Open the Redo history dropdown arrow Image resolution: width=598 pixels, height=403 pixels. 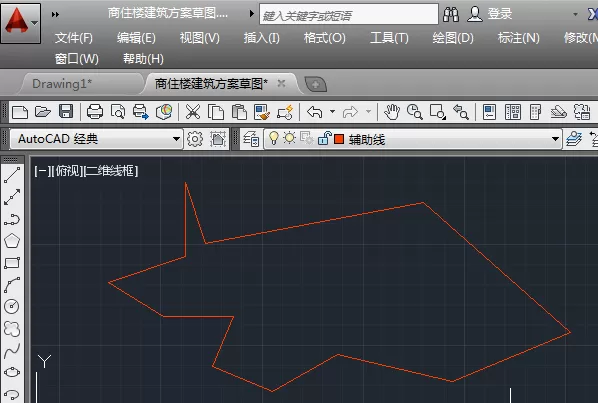pyautogui.click(x=368, y=112)
